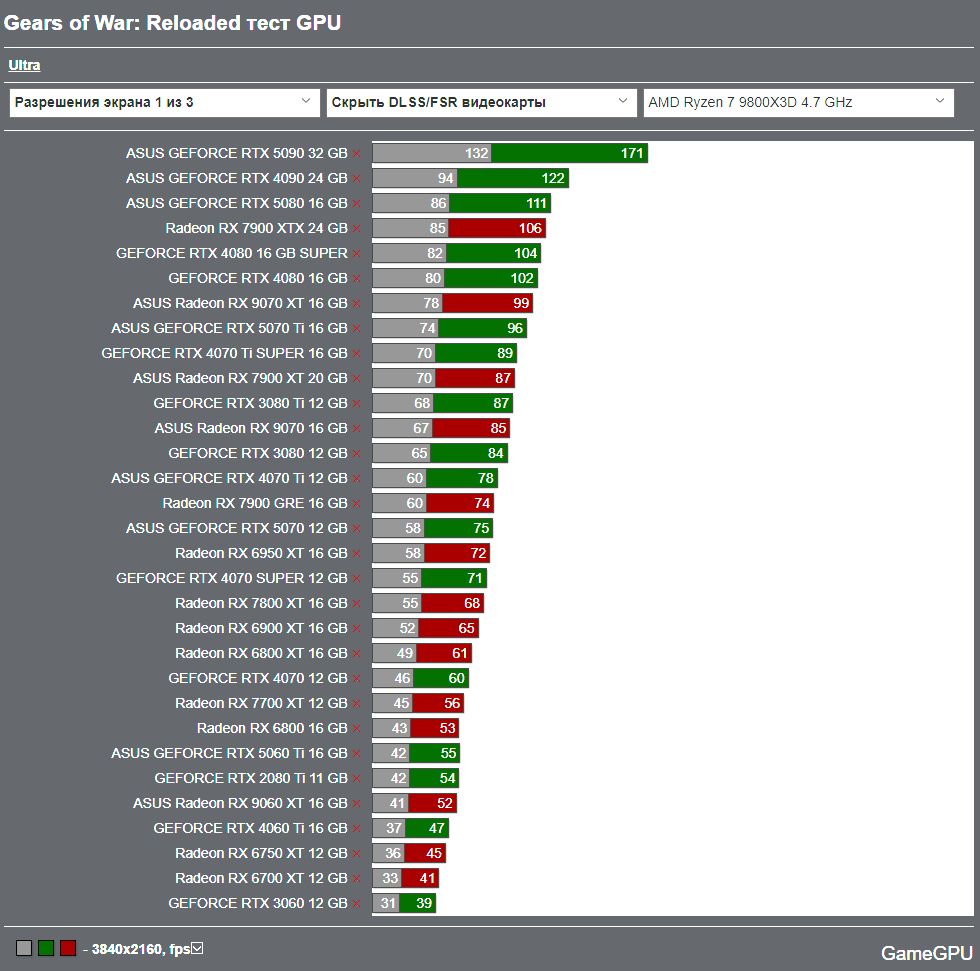The height and width of the screenshot is (971, 980).
Task: Click X next to GEFORCE RTX 2080 Ti 11 GB
Action: pyautogui.click(x=356, y=779)
